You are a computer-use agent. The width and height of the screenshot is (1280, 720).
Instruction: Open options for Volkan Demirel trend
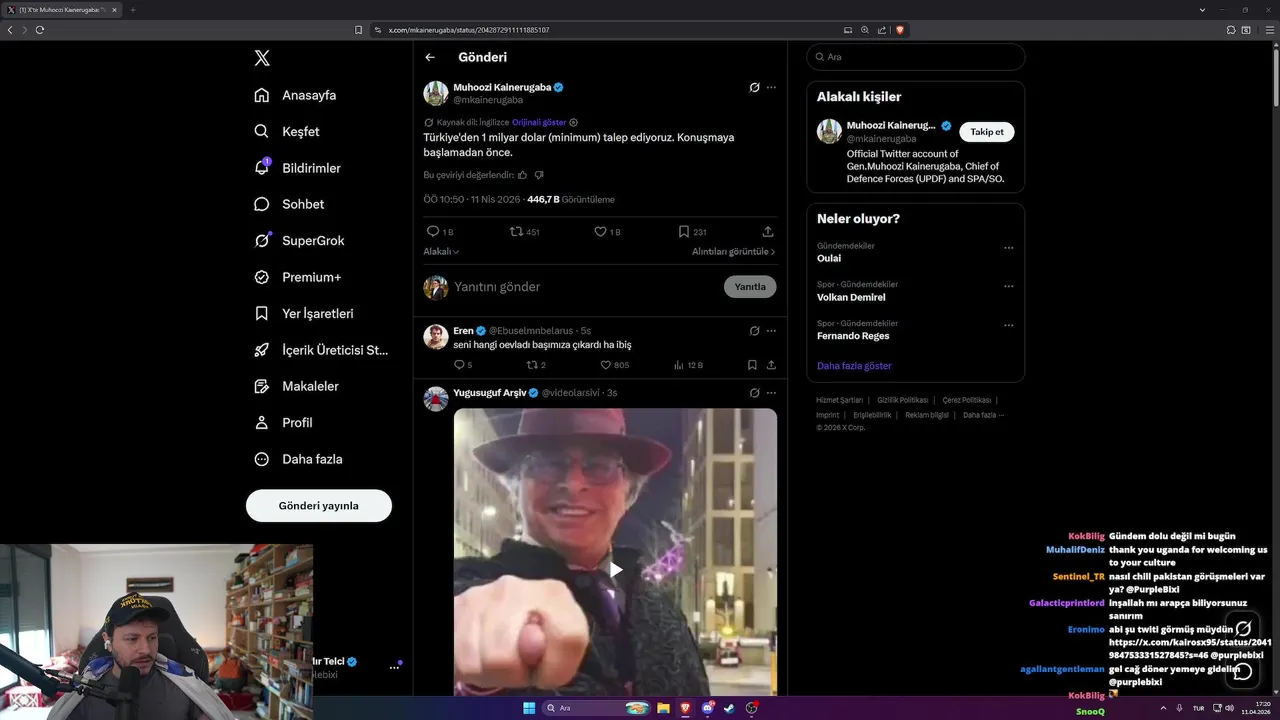1008,286
